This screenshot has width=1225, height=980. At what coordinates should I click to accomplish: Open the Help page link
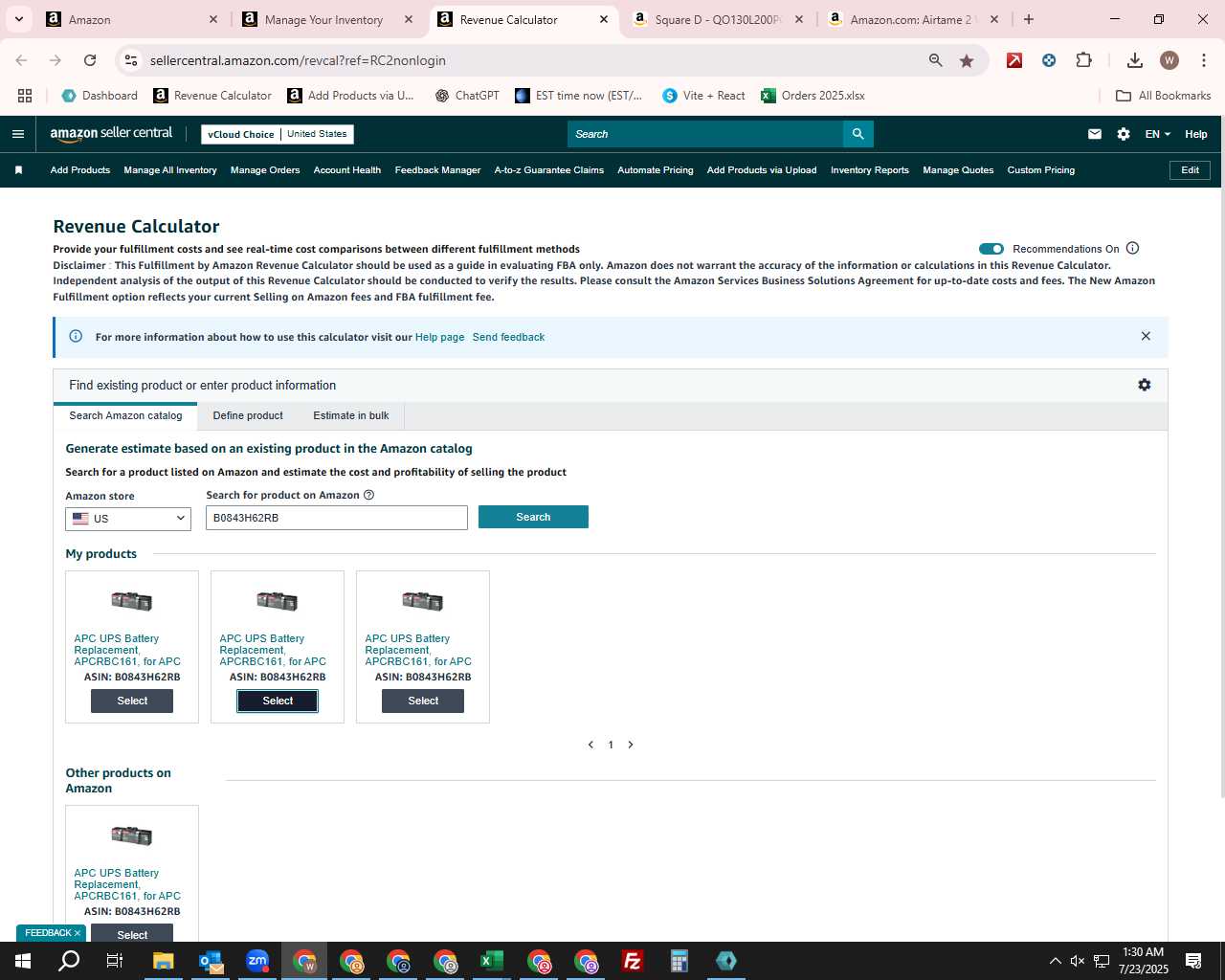click(x=439, y=337)
